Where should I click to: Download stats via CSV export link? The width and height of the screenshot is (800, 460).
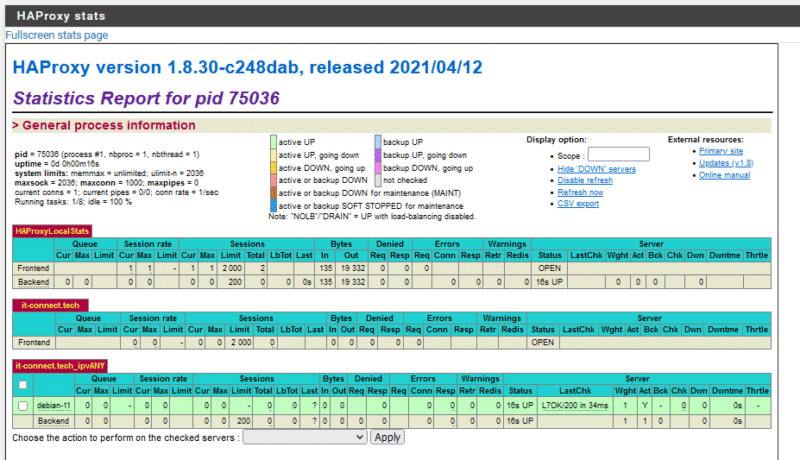(x=578, y=203)
